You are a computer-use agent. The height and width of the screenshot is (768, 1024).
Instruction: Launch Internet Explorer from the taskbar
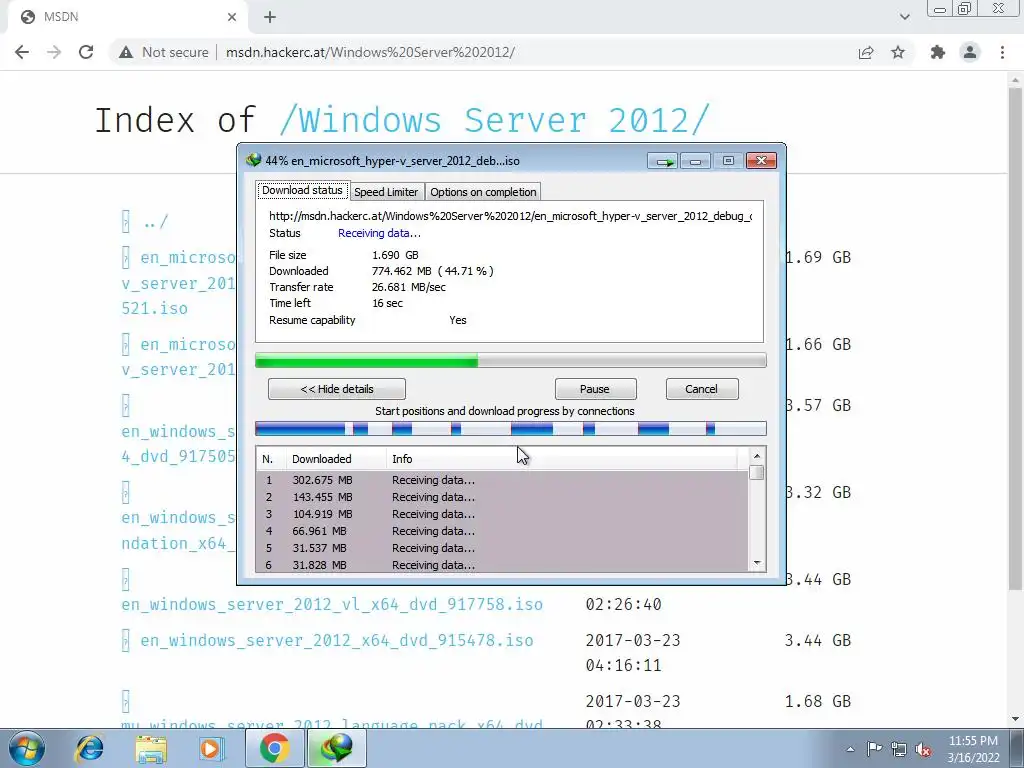89,748
